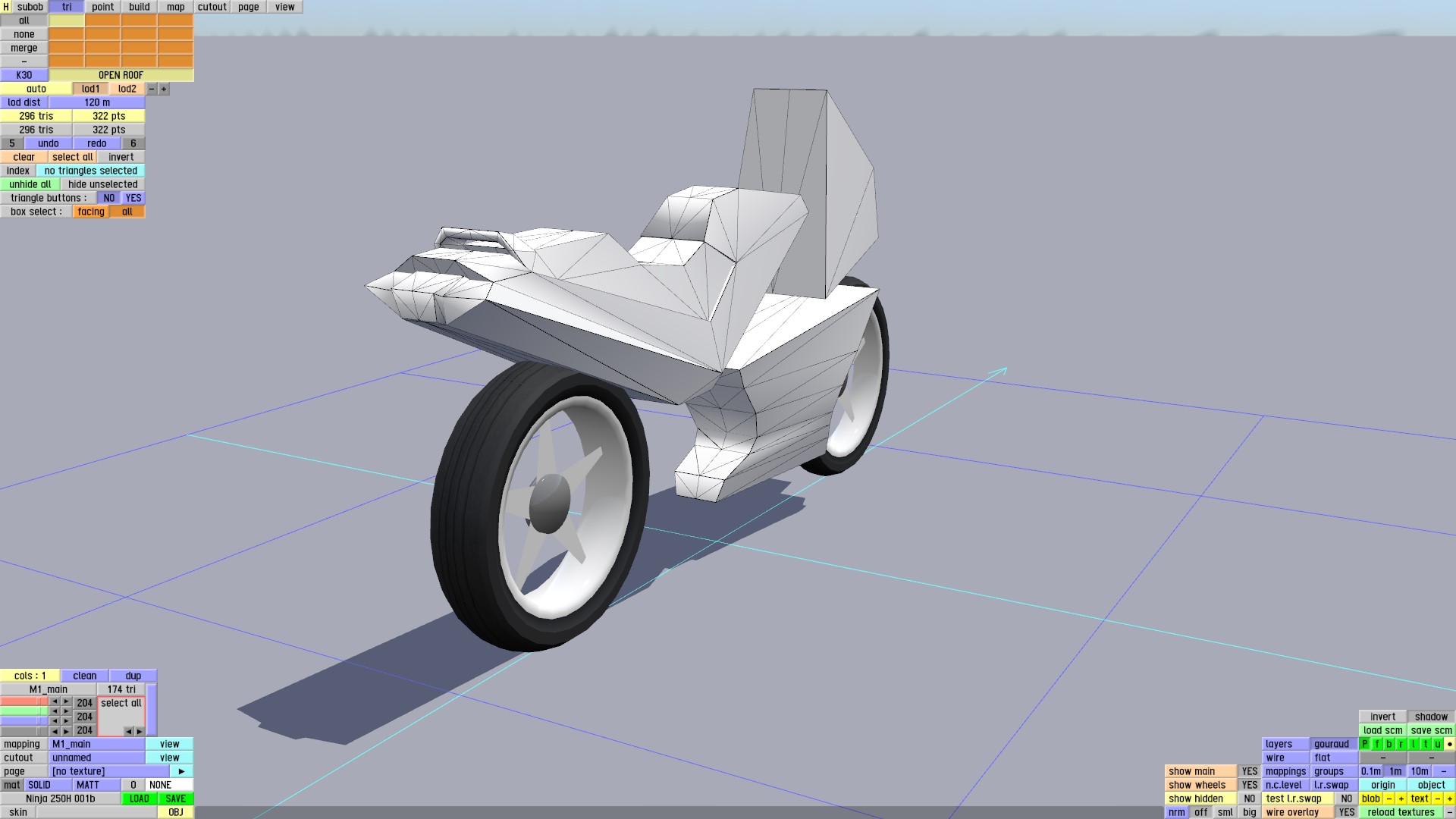The height and width of the screenshot is (819, 1456).
Task: Toggle show wheels YES button
Action: [1249, 785]
